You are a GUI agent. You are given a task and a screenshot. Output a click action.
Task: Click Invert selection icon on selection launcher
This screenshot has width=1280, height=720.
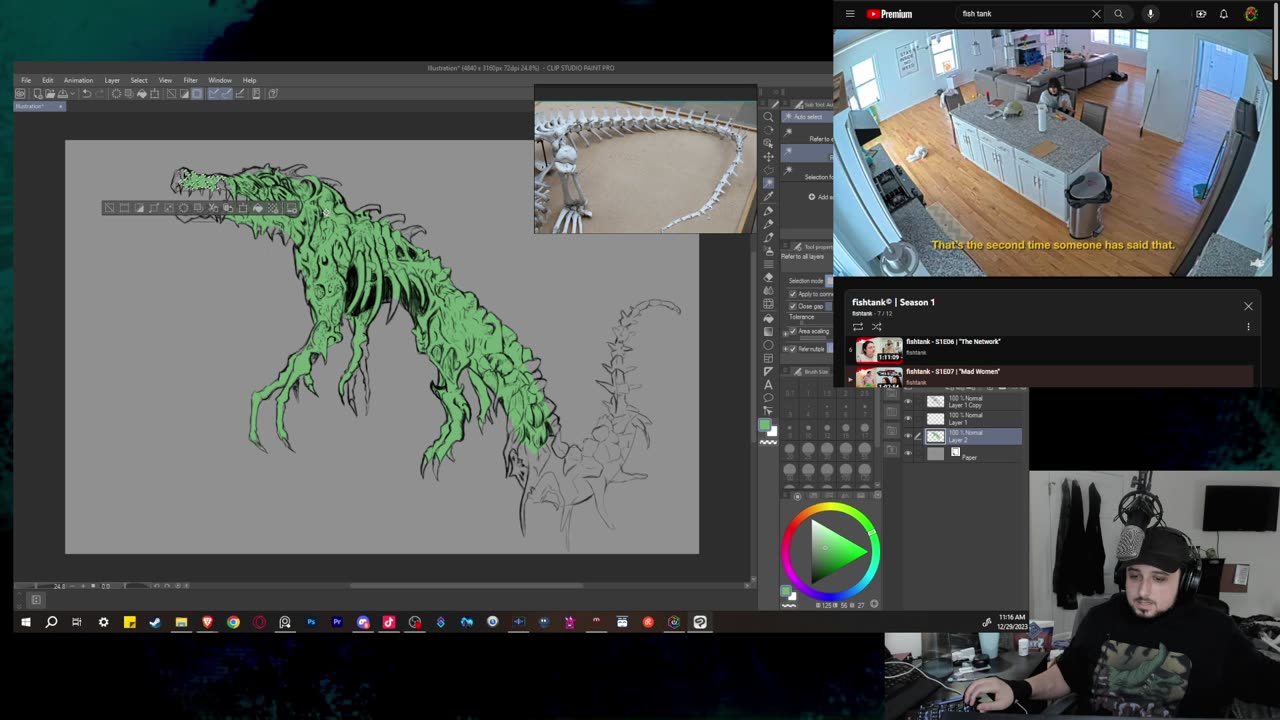[x=140, y=208]
